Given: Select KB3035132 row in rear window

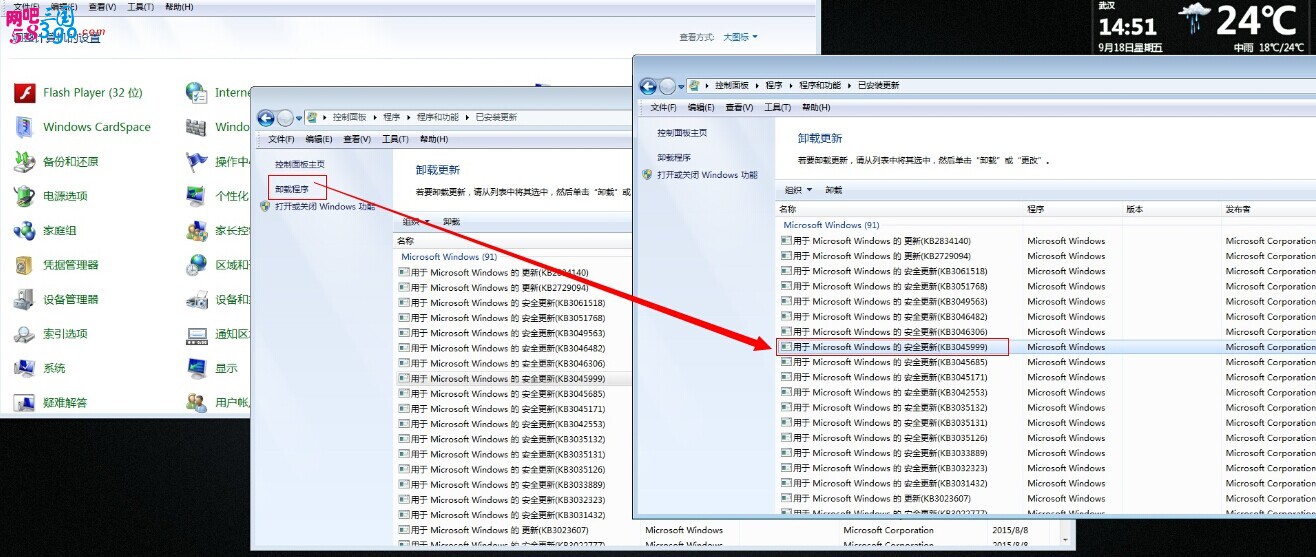Looking at the screenshot, I should click(x=514, y=439).
